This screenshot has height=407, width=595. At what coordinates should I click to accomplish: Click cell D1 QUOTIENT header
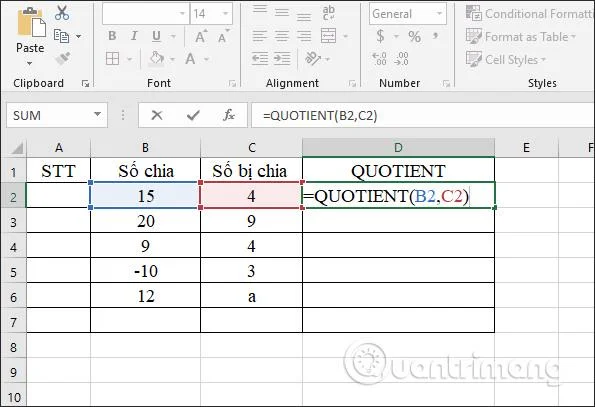click(x=398, y=171)
